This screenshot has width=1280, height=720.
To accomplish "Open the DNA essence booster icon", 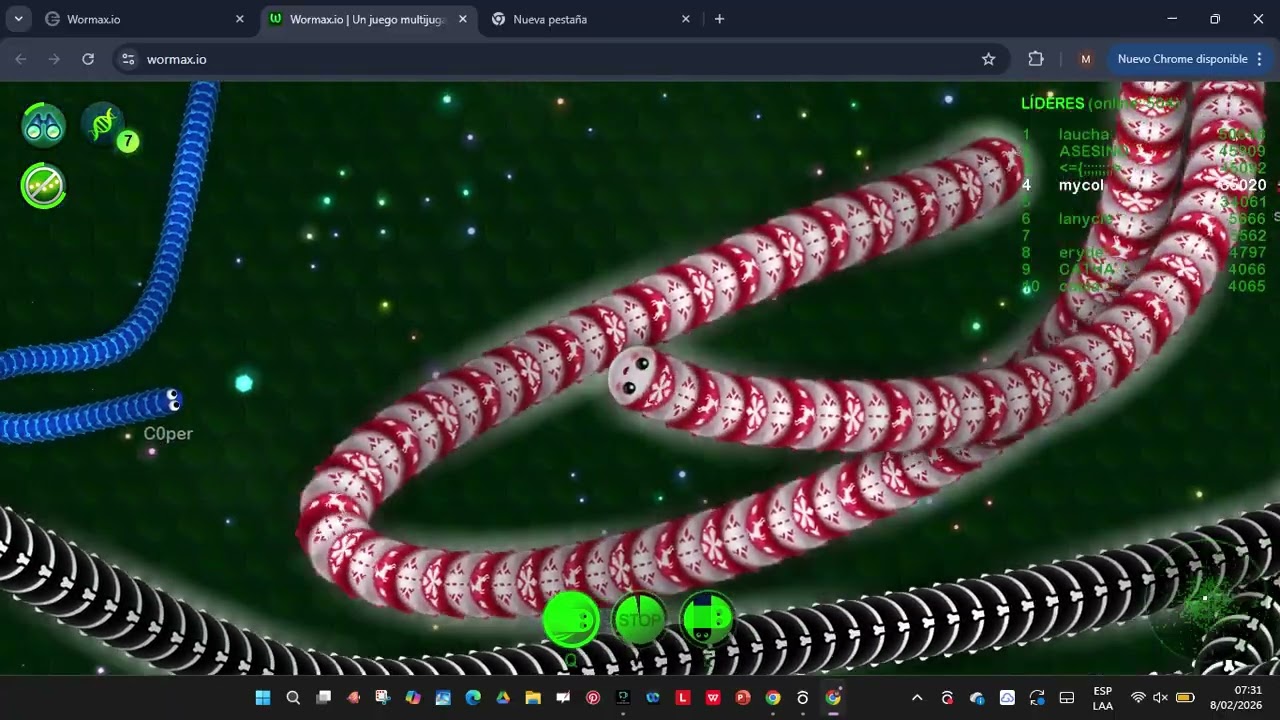I will click(x=102, y=123).
